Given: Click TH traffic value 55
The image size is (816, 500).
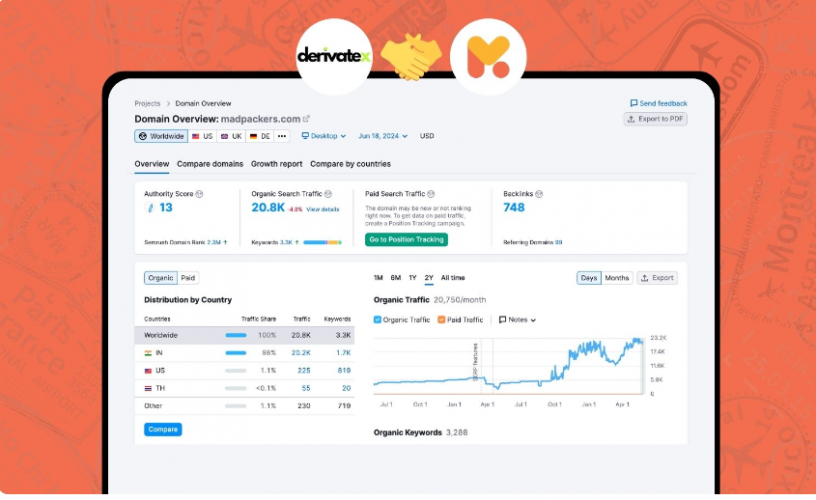Looking at the screenshot, I should 306,388.
